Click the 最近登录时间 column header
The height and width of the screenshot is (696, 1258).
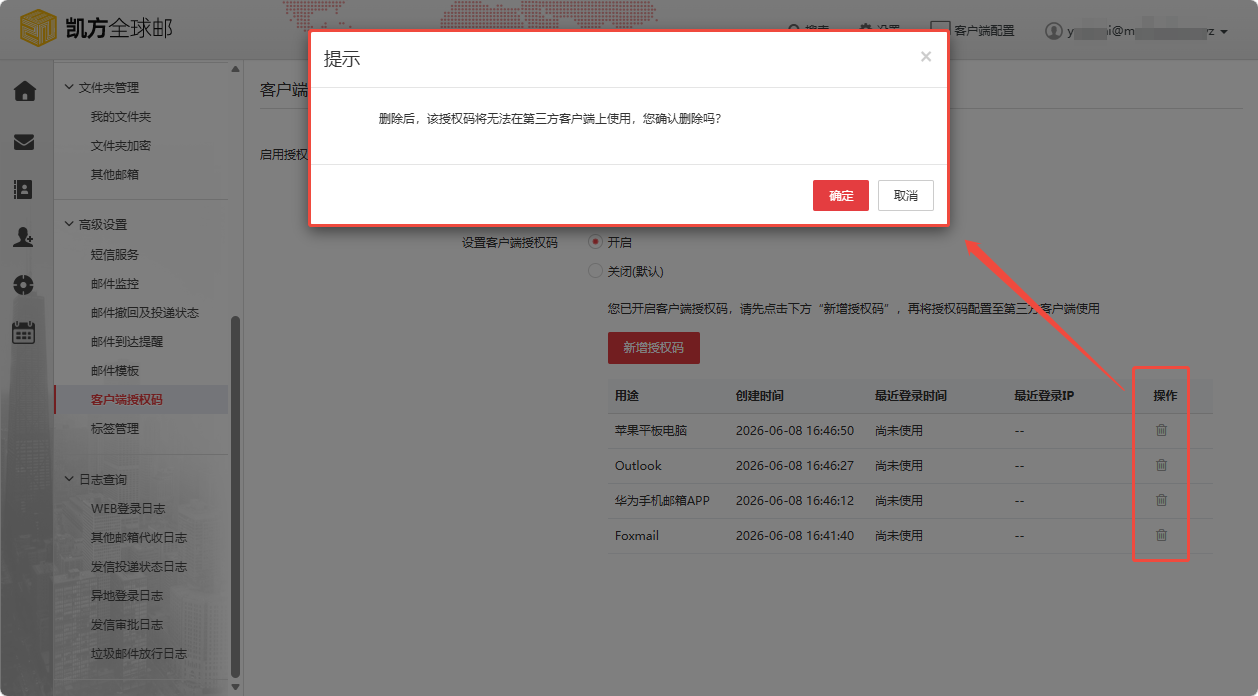(911, 396)
